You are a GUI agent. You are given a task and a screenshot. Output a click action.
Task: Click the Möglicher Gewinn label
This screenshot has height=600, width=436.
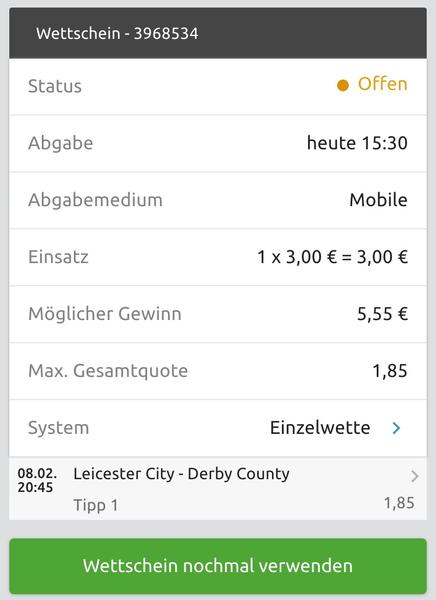point(105,314)
